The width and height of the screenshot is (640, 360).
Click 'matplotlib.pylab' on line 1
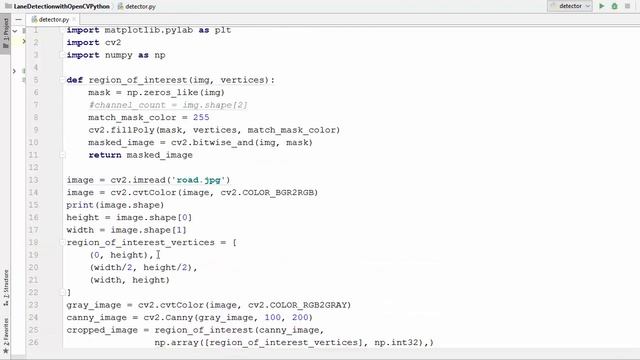click(x=149, y=30)
